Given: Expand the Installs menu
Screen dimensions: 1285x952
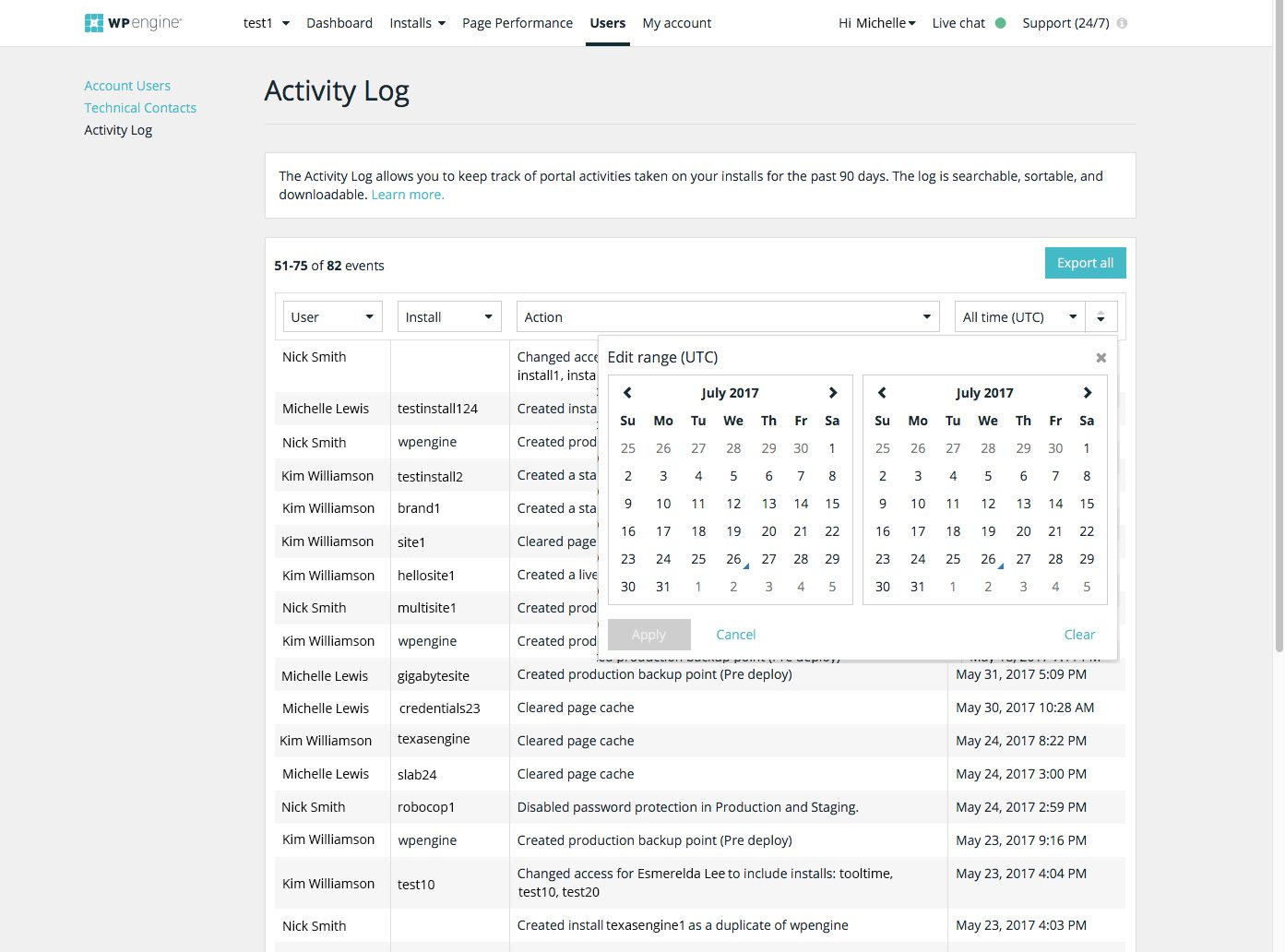Looking at the screenshot, I should pyautogui.click(x=417, y=23).
